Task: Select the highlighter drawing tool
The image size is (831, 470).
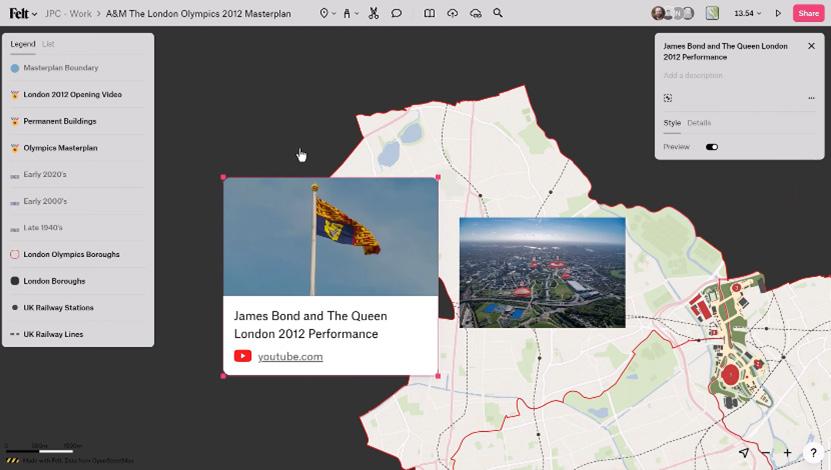Action: coord(347,13)
